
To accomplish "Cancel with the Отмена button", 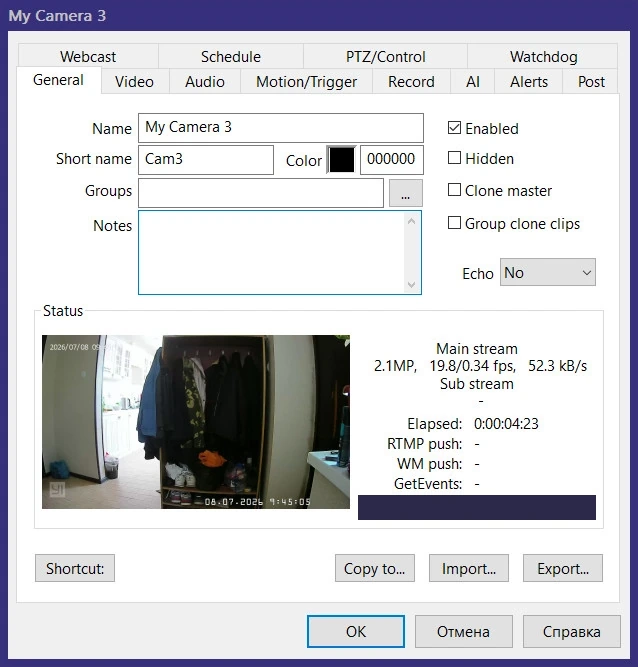I will pyautogui.click(x=464, y=631).
